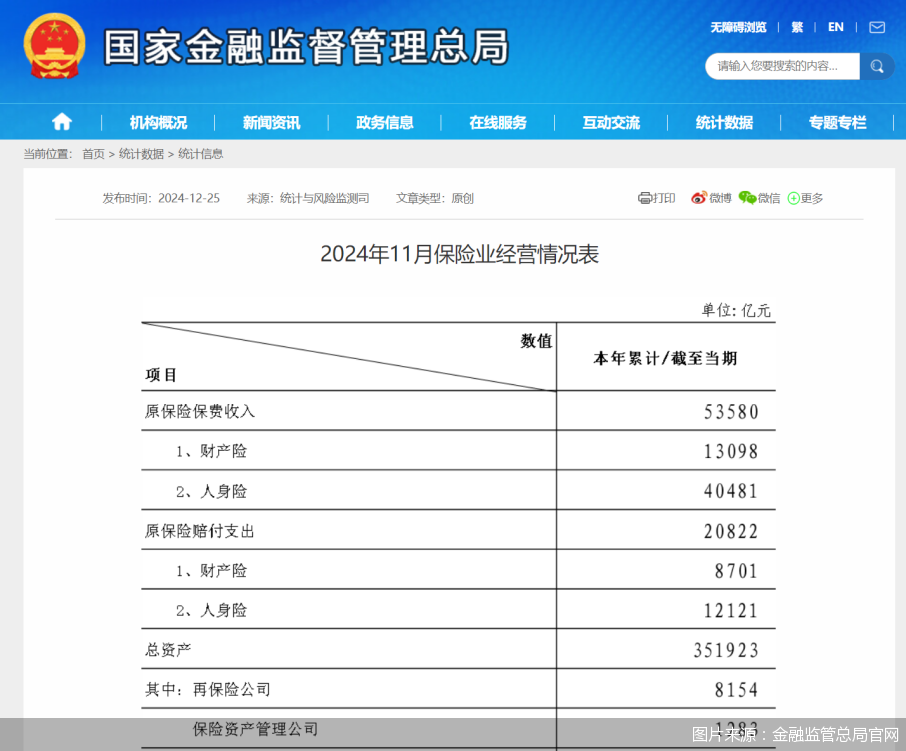This screenshot has width=906, height=751.
Task: Select the 政务信息 navigation item
Action: tap(385, 122)
